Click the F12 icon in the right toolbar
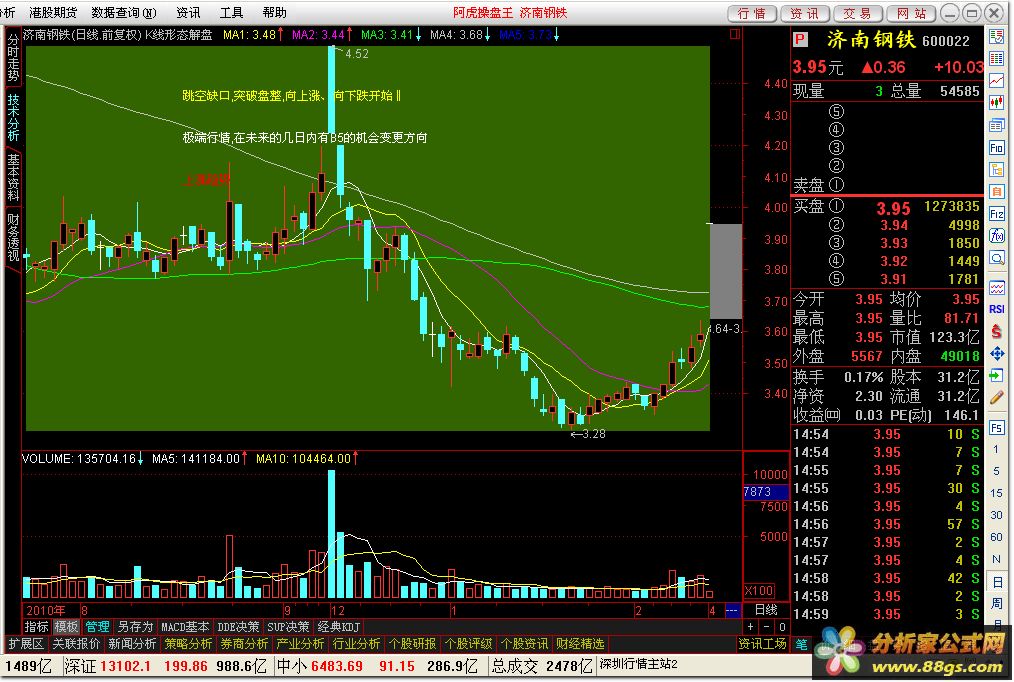Viewport: 1014px width, 682px height. click(997, 213)
